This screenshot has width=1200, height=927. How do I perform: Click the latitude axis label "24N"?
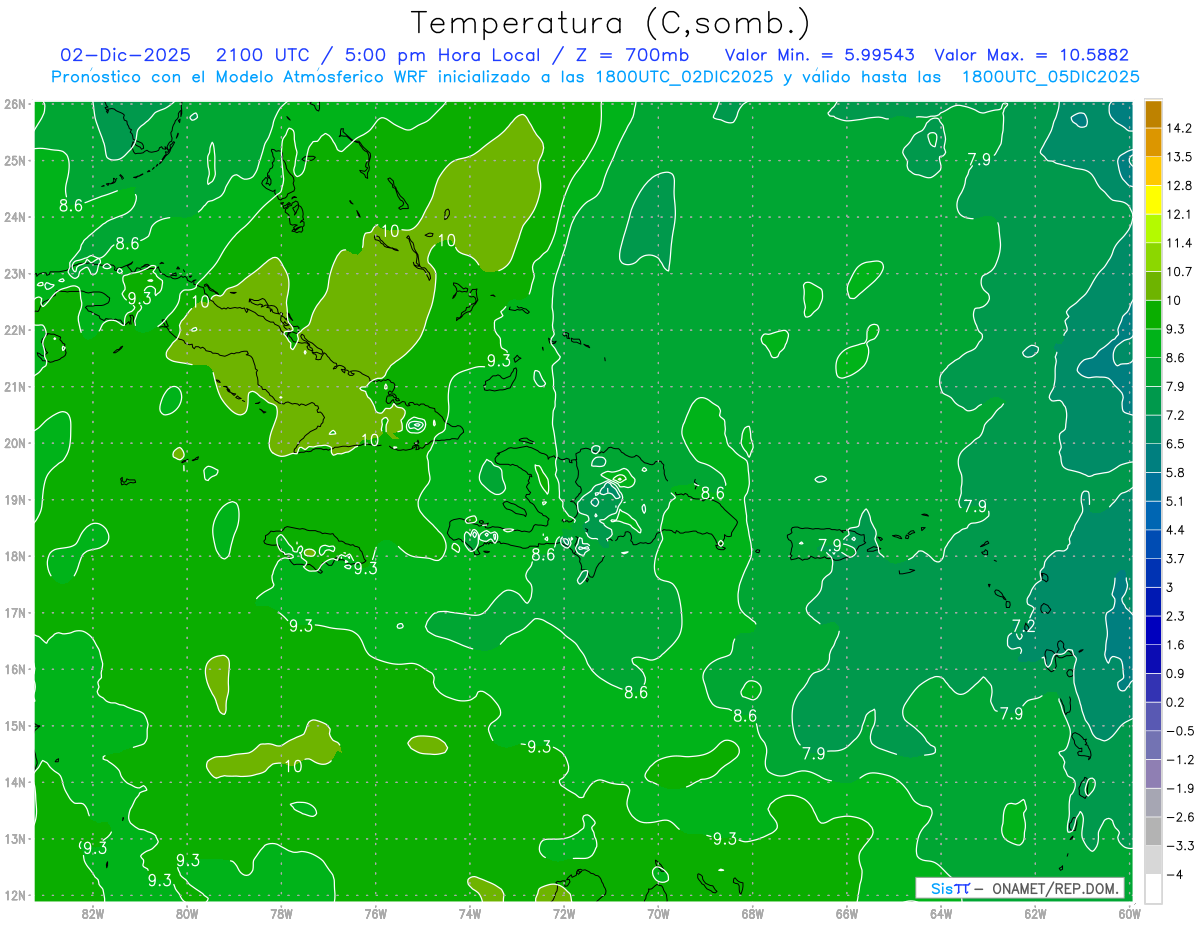(14, 217)
